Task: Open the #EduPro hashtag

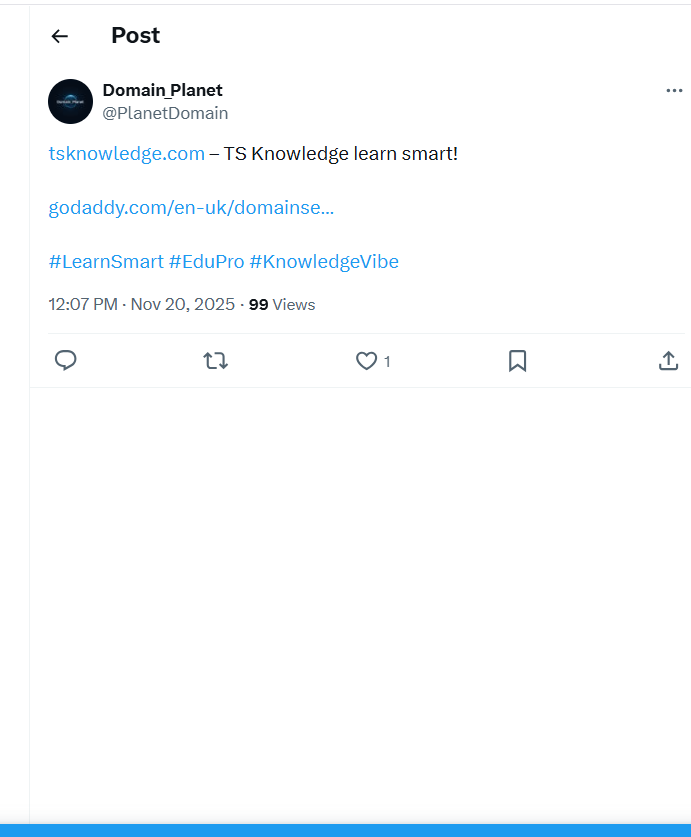Action: tap(206, 262)
